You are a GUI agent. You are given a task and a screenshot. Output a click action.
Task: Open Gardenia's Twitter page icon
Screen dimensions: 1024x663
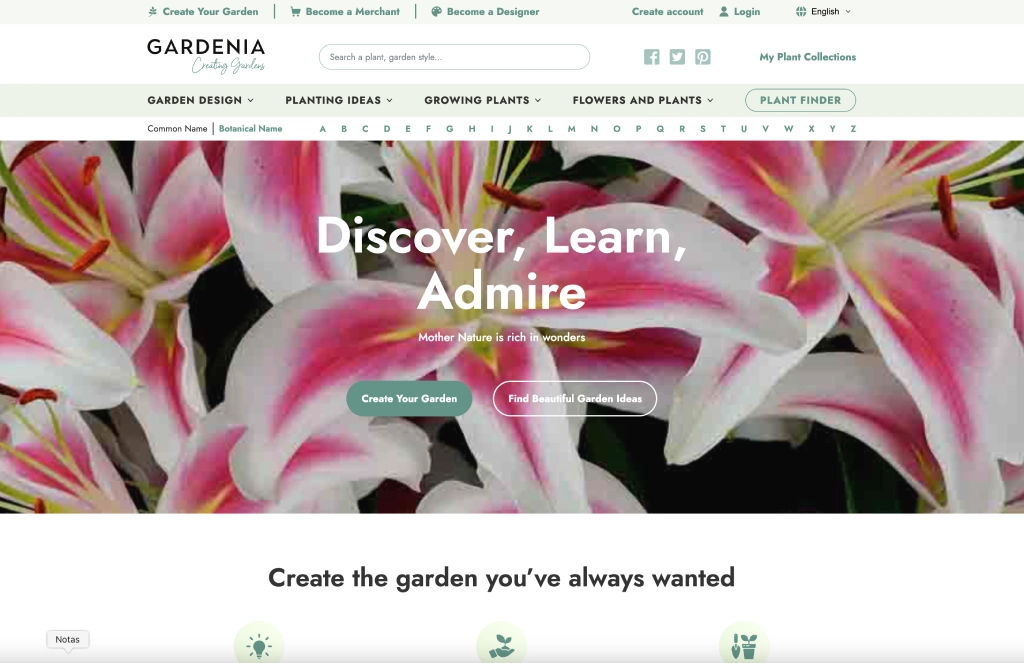click(x=677, y=57)
